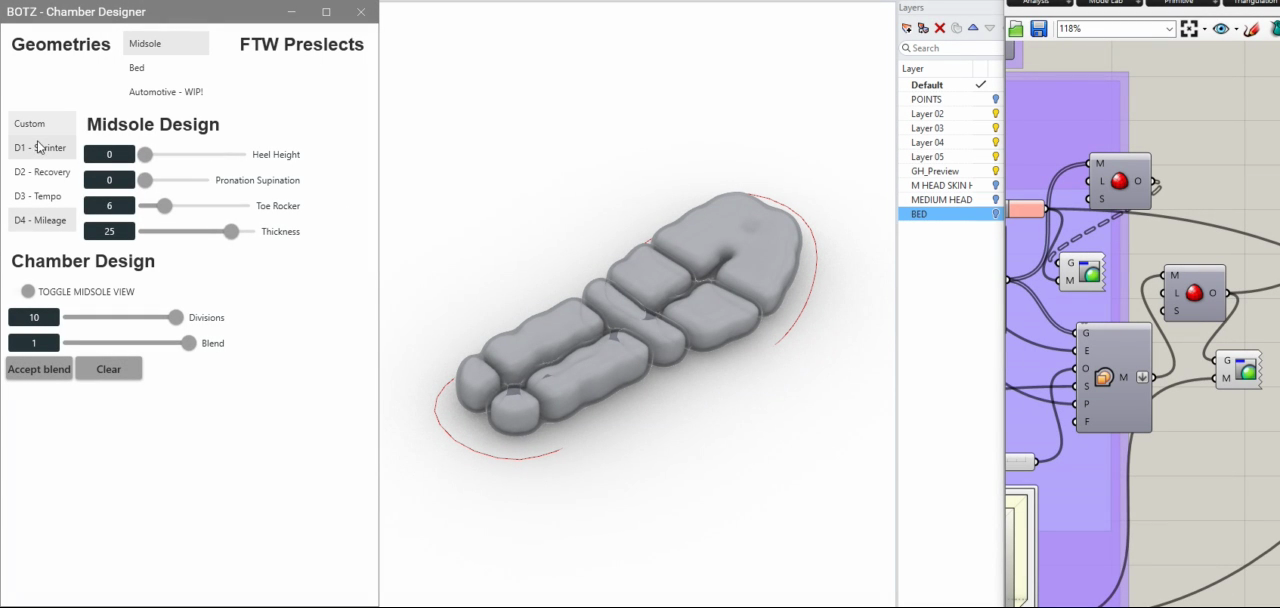Click the Clear button

[109, 369]
